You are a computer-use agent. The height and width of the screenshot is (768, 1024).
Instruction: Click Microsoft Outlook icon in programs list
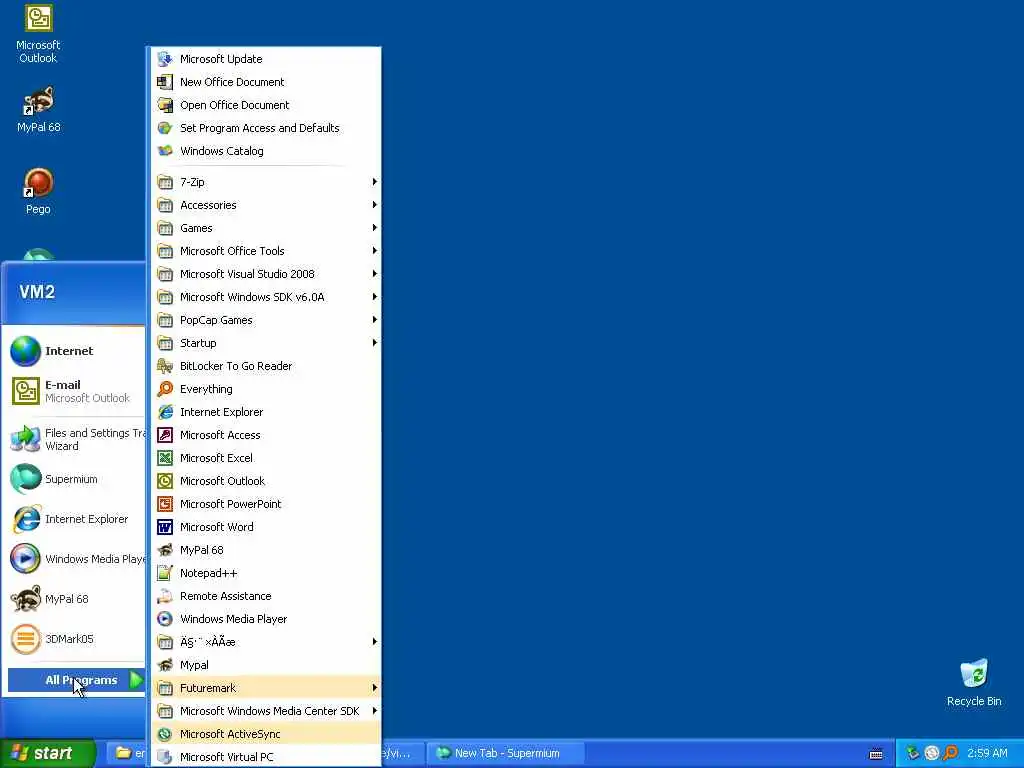click(165, 481)
